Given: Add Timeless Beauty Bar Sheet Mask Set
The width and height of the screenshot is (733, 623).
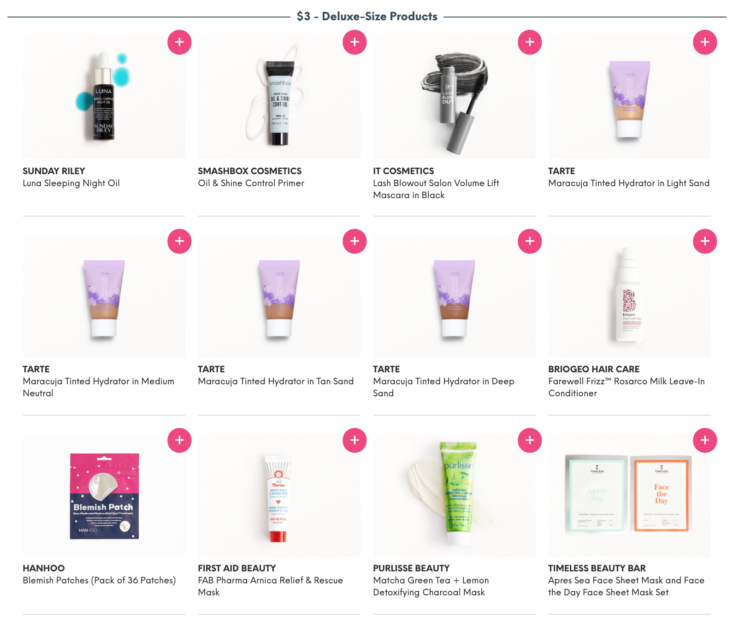Looking at the screenshot, I should point(705,440).
